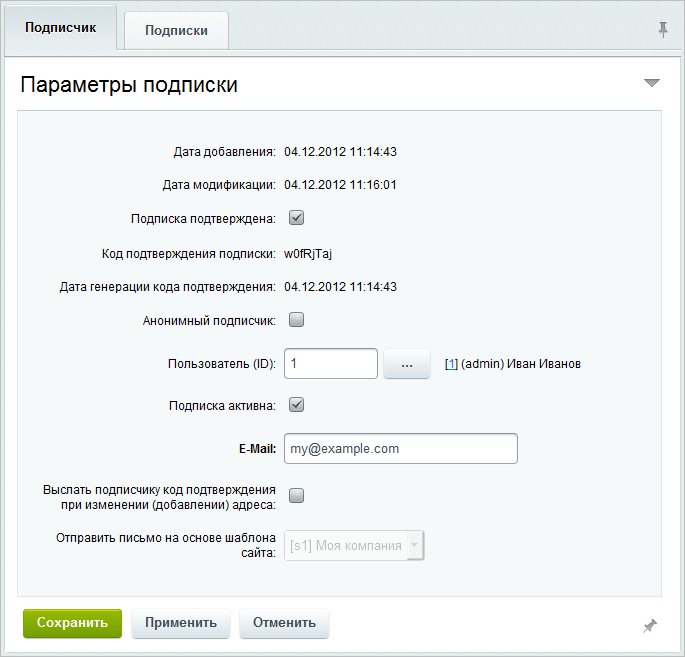Screen dimensions: 685x657
Task: Select the Подписчик tab
Action: [61, 28]
